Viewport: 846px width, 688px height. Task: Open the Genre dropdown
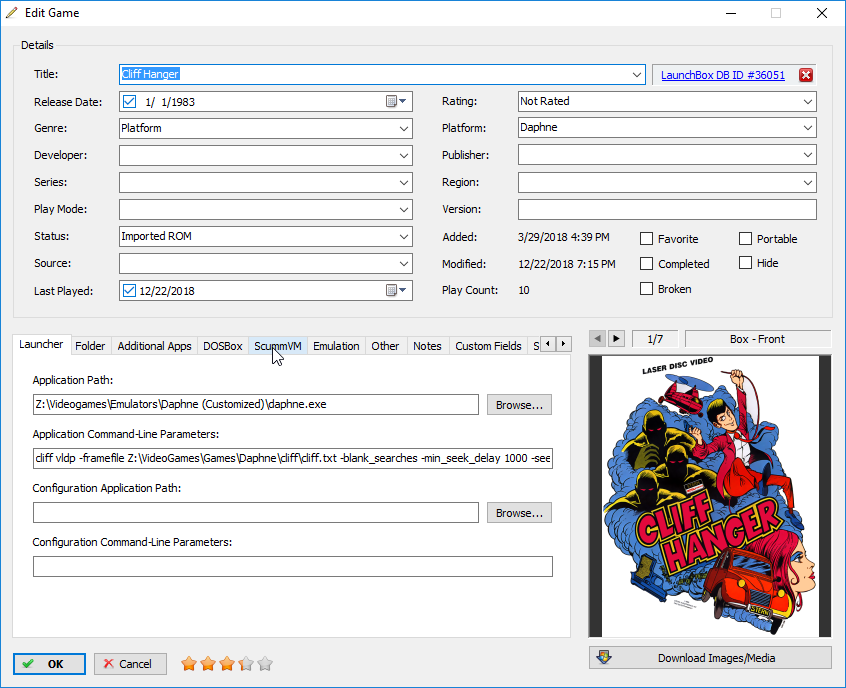404,128
